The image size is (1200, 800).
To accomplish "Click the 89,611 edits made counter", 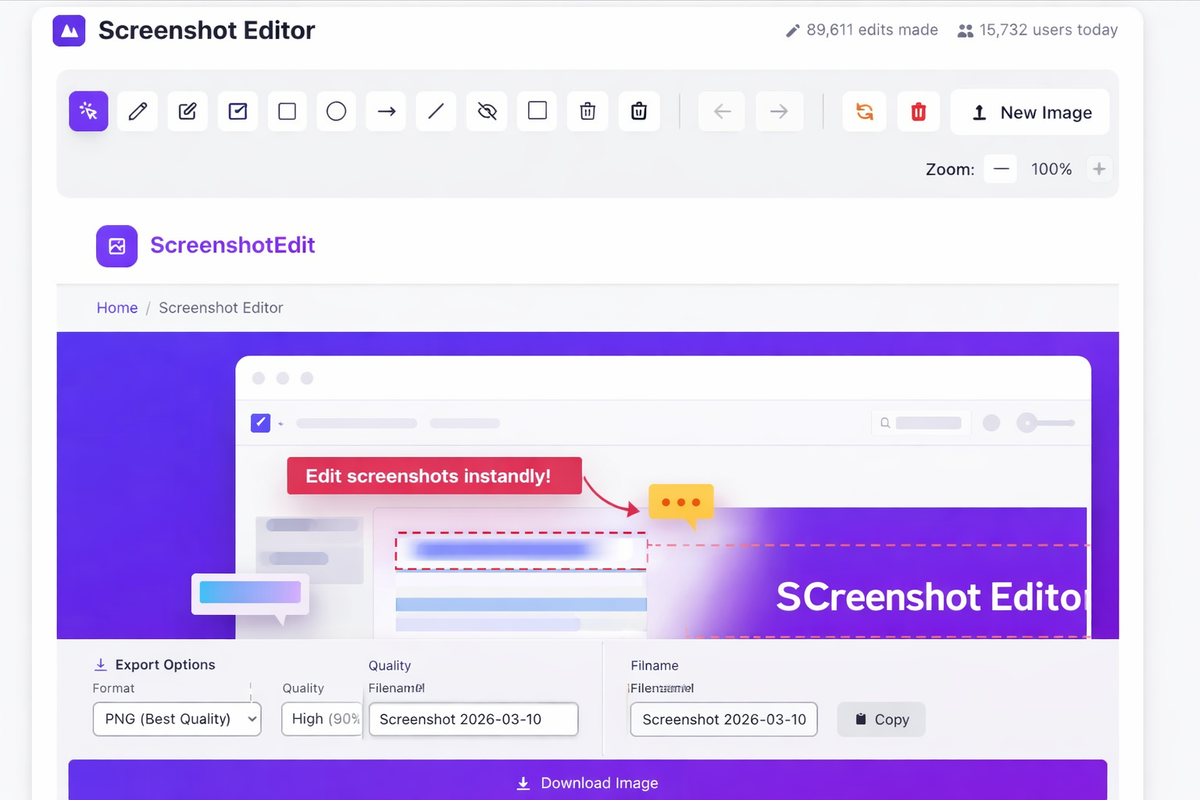I will 862,30.
